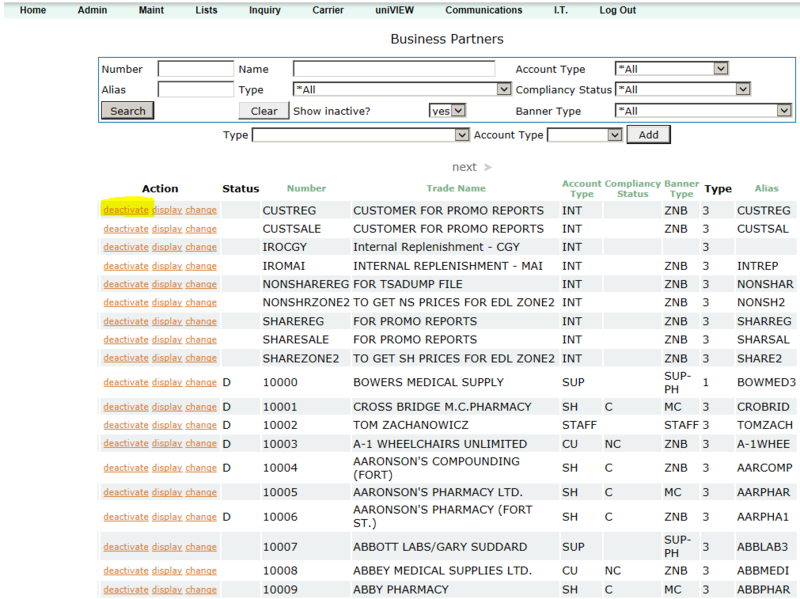The height and width of the screenshot is (599, 800).
Task: Open the Home menu
Action: [x=33, y=10]
